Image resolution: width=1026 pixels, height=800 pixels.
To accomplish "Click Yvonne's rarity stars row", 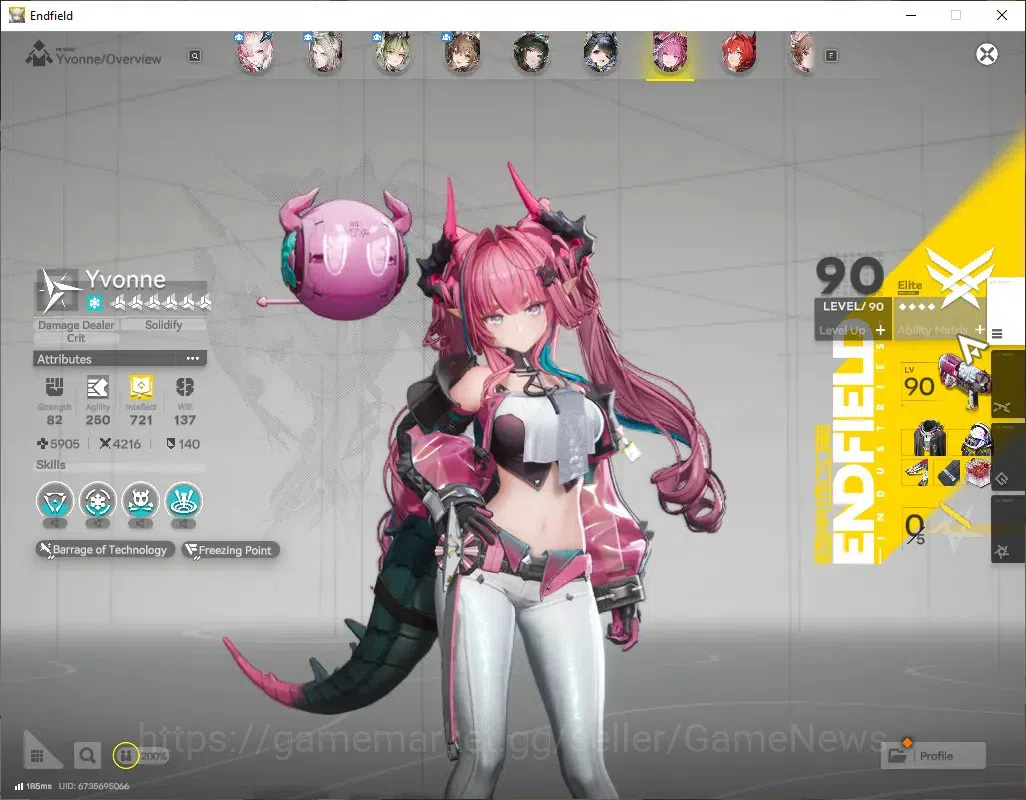I will tap(160, 302).
